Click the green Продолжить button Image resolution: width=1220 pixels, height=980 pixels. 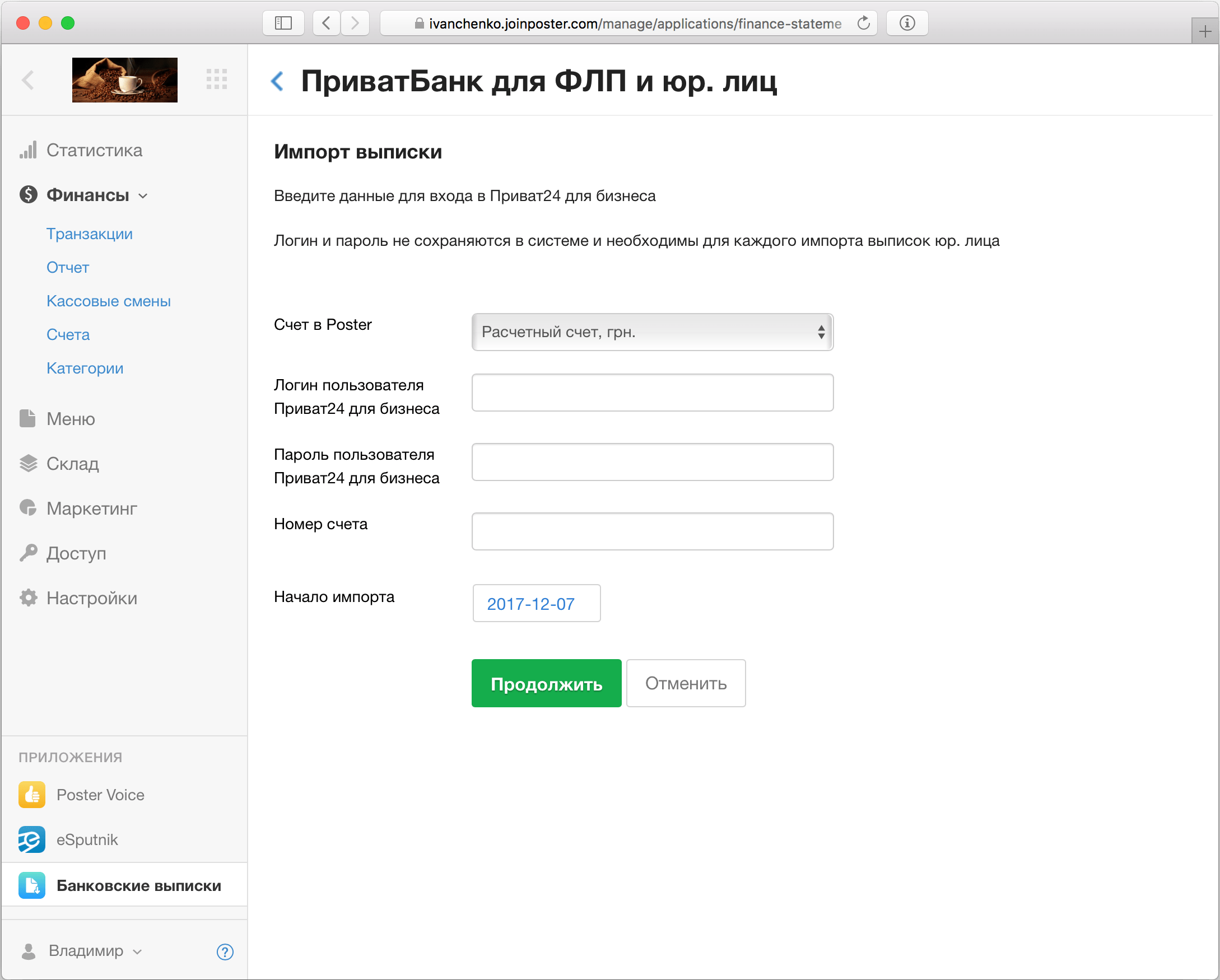tap(547, 684)
